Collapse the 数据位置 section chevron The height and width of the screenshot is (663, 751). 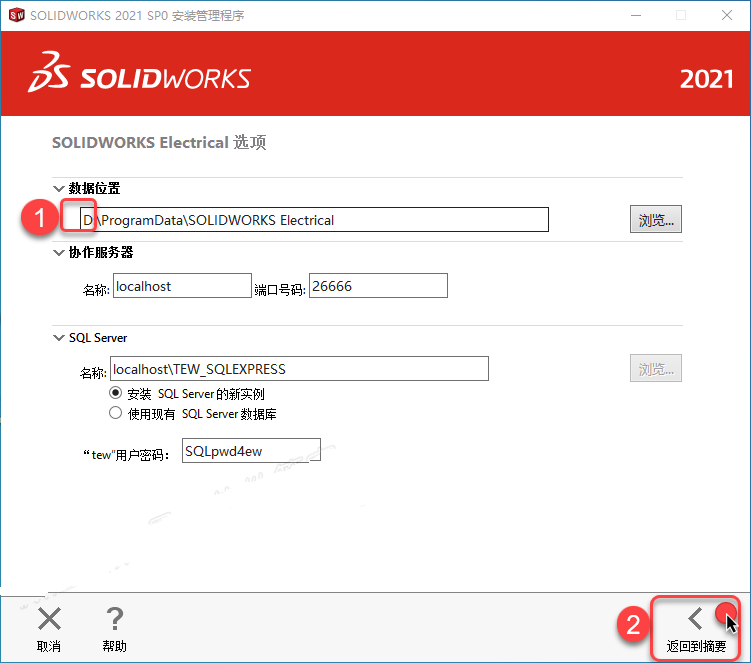(58, 188)
